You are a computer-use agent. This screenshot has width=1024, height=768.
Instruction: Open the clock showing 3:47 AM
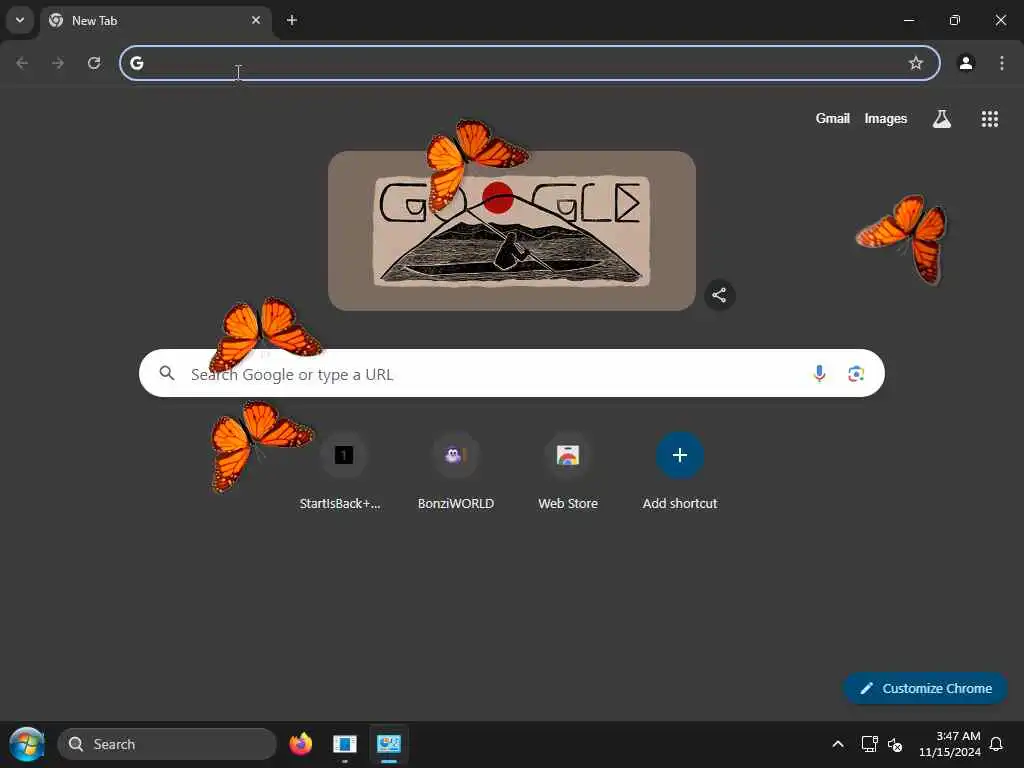click(950, 744)
